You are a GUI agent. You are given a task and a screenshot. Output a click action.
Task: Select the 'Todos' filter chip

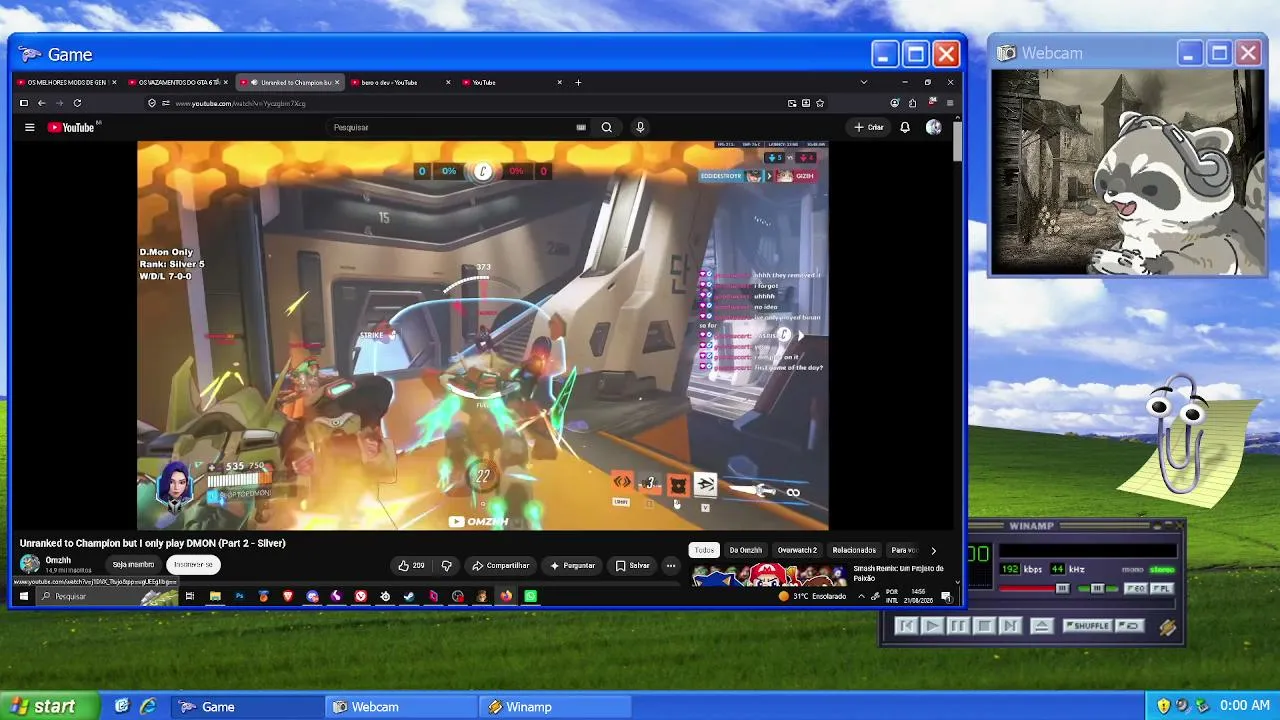point(705,550)
